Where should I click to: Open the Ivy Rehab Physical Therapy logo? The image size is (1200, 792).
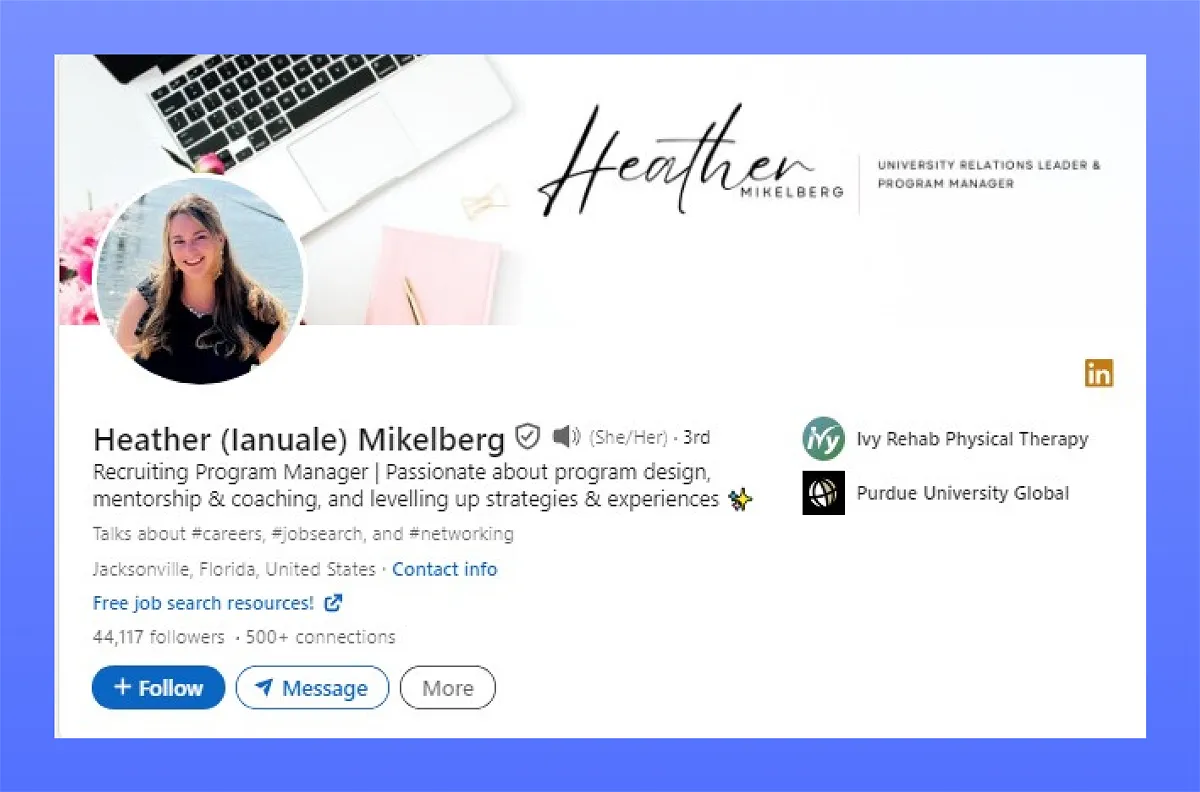(x=823, y=438)
